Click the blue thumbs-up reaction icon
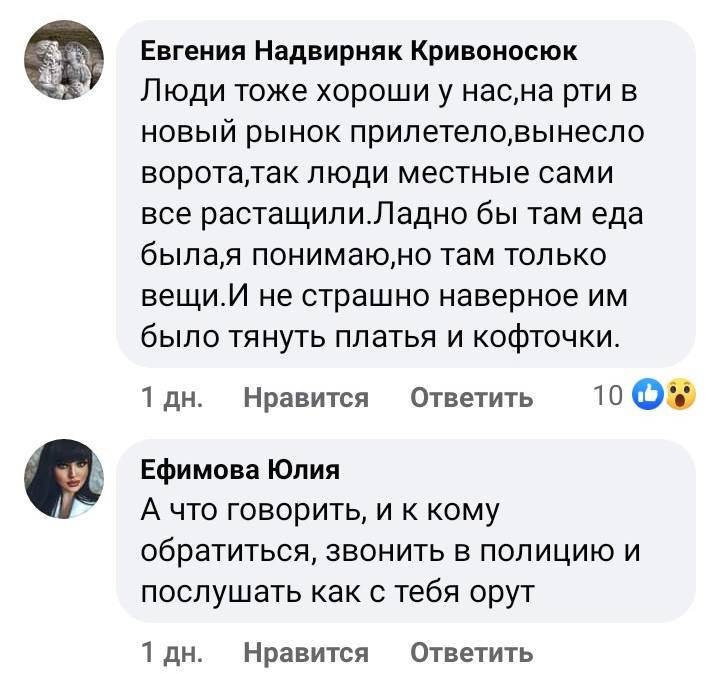 pyautogui.click(x=649, y=397)
